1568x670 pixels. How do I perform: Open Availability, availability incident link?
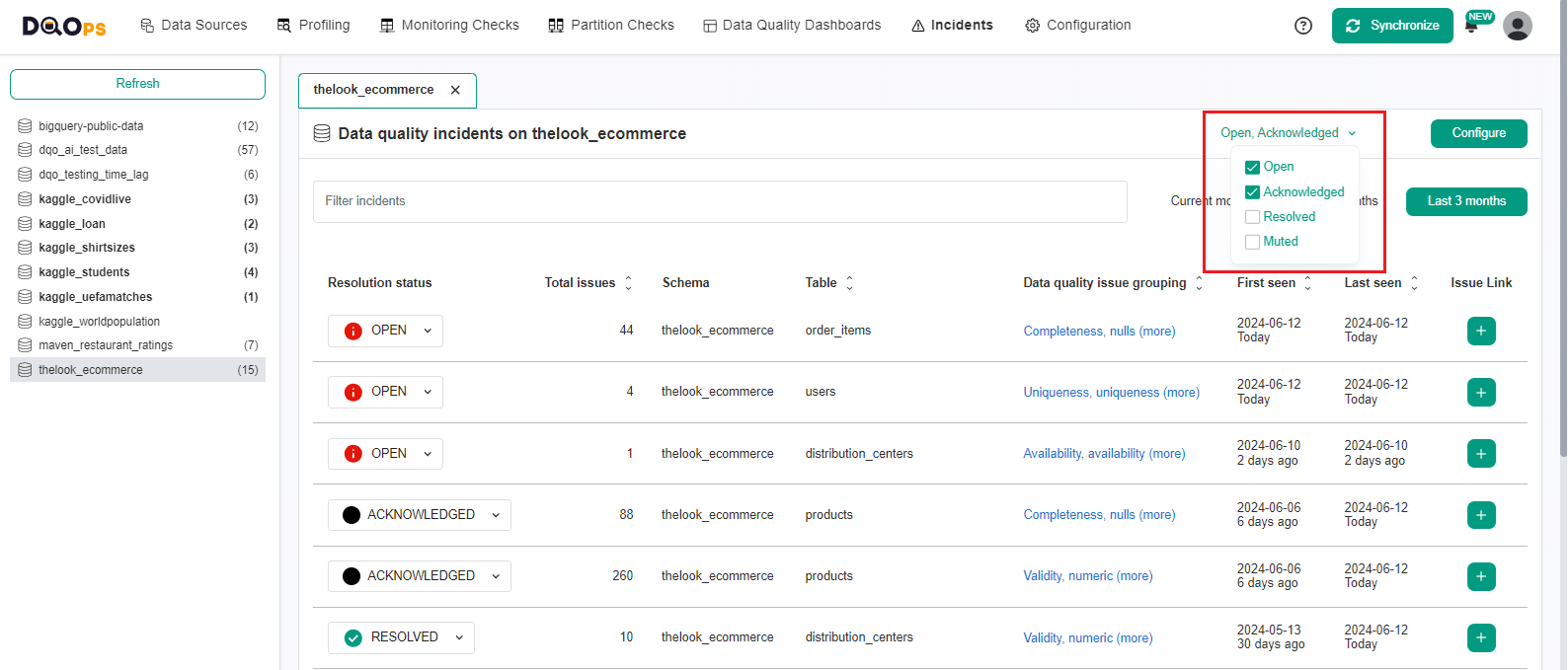(1104, 454)
